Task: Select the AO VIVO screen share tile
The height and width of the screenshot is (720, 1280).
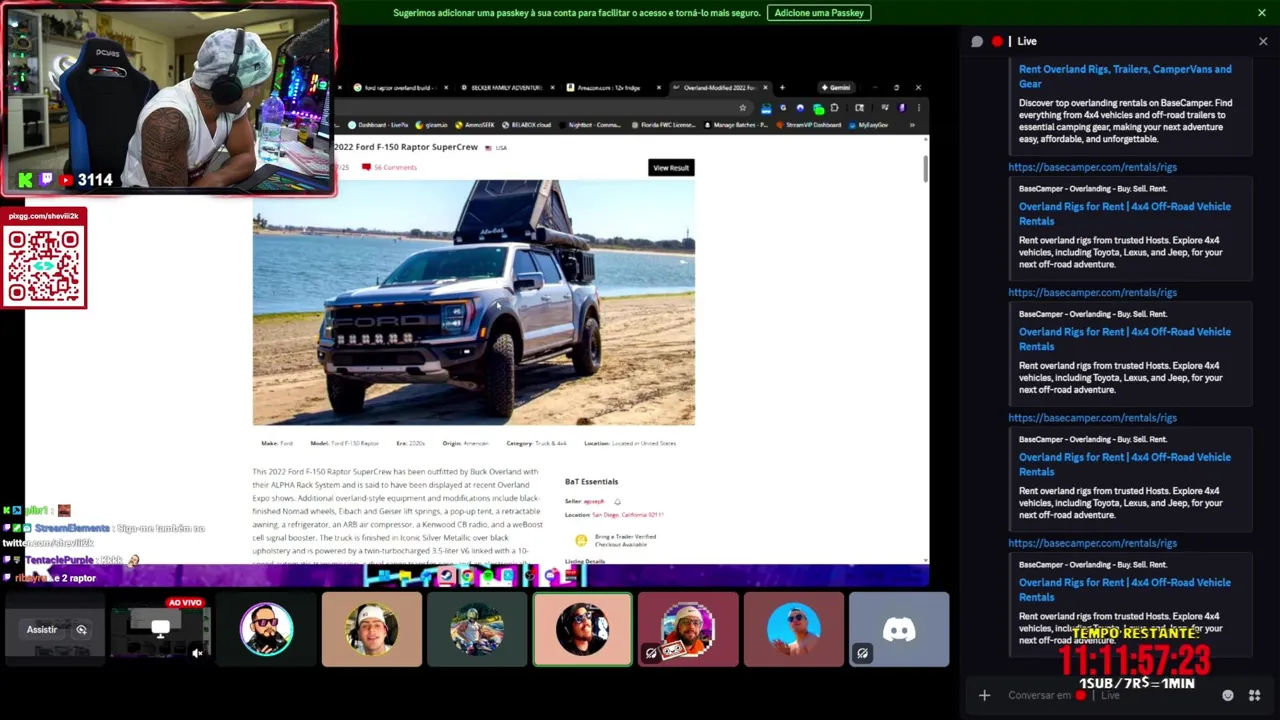Action: [160, 629]
